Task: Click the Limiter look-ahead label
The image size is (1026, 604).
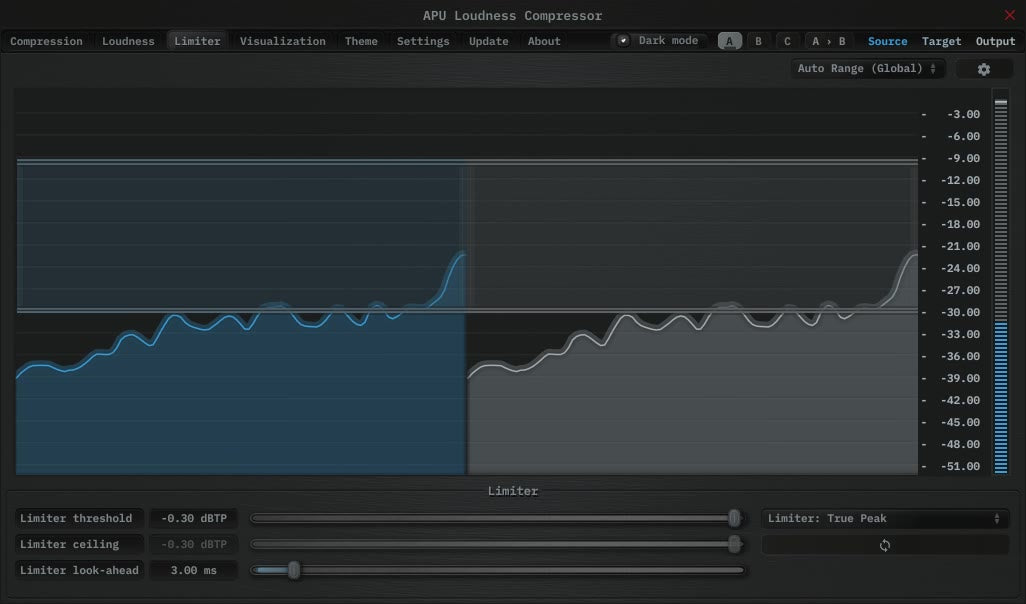Action: click(x=79, y=570)
